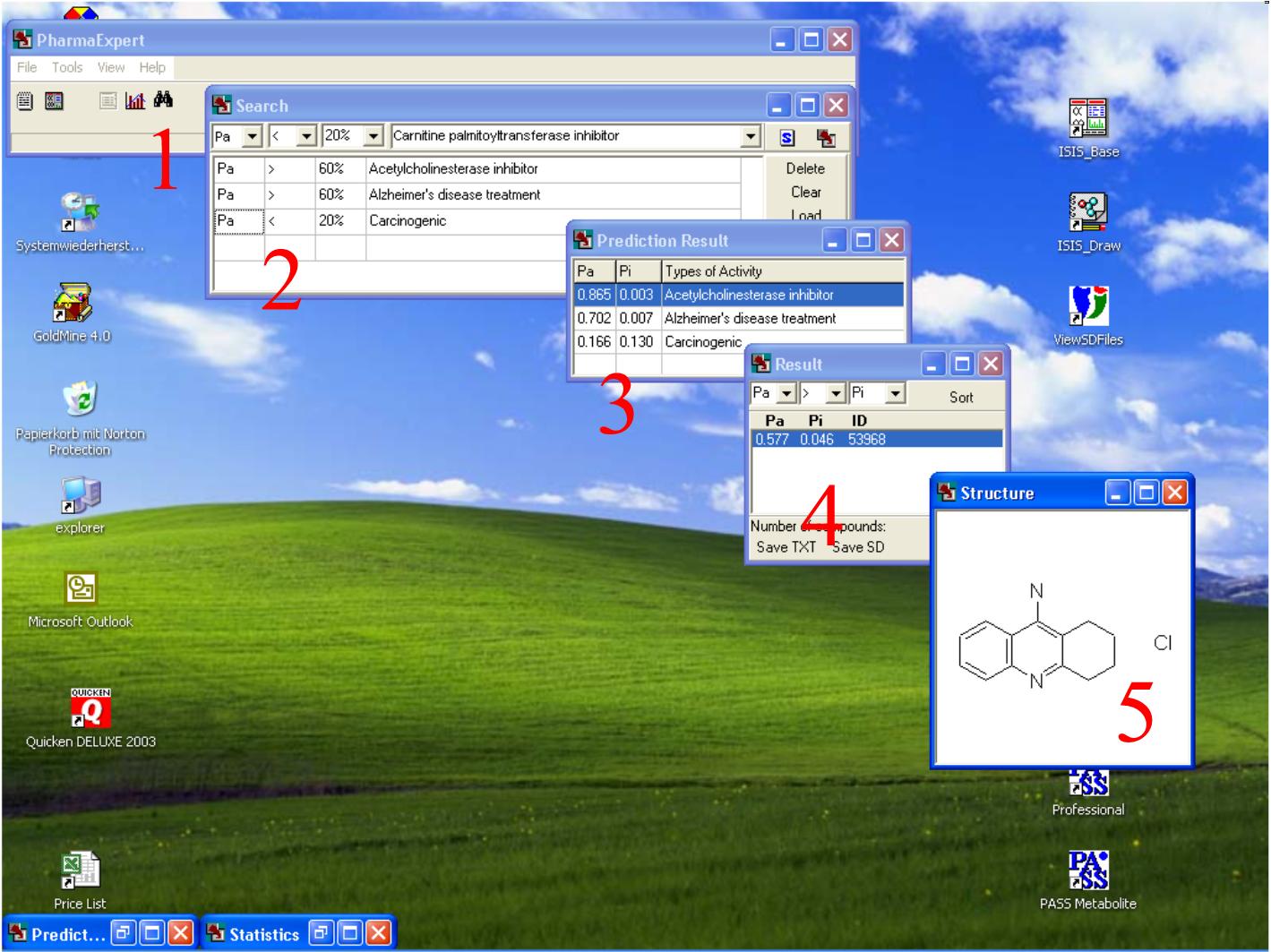The height and width of the screenshot is (952, 1271).
Task: Expand the comparison operator dropdown in Search
Action: (x=307, y=137)
